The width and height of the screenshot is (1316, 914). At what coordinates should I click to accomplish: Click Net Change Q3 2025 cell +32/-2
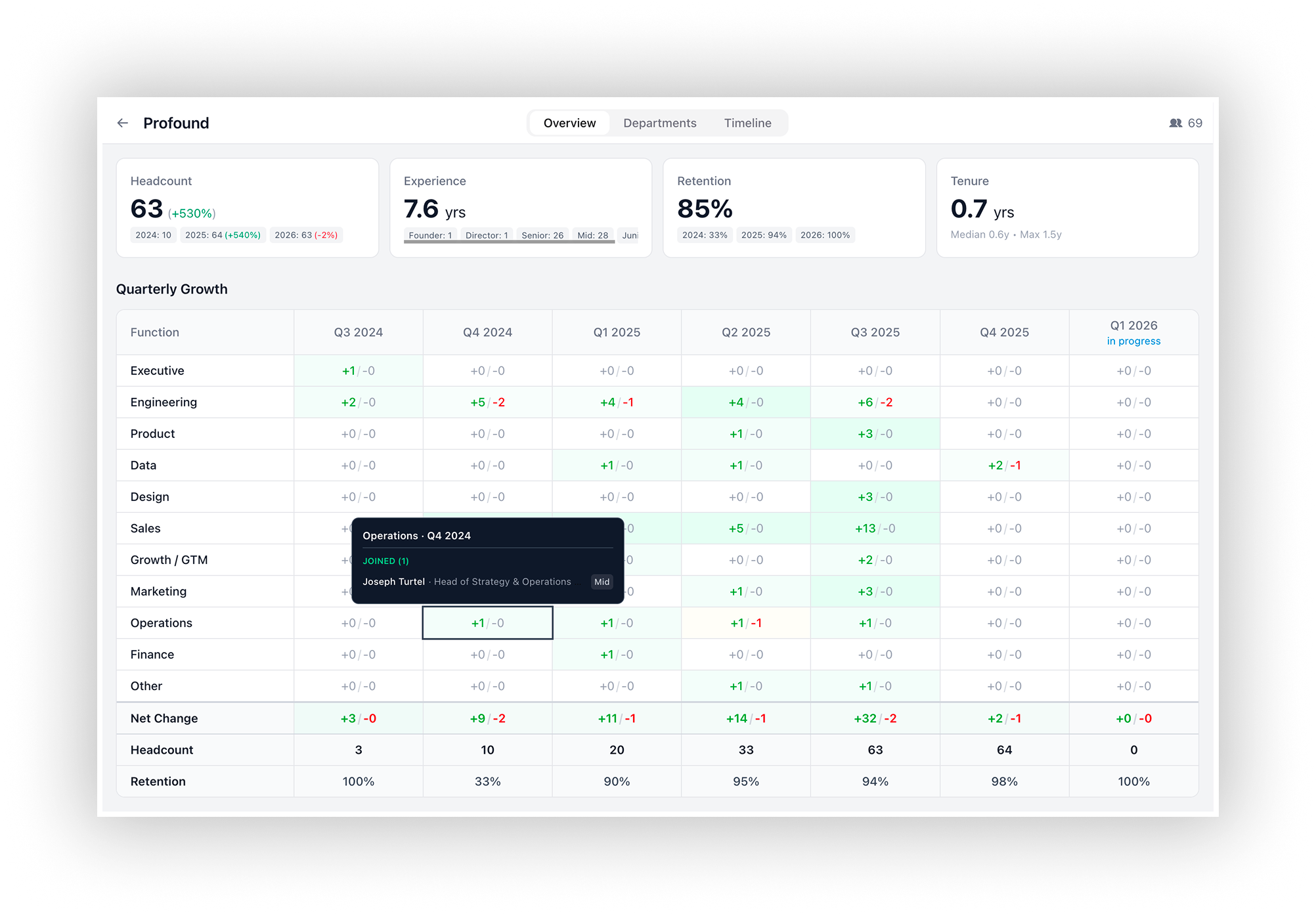pos(875,718)
